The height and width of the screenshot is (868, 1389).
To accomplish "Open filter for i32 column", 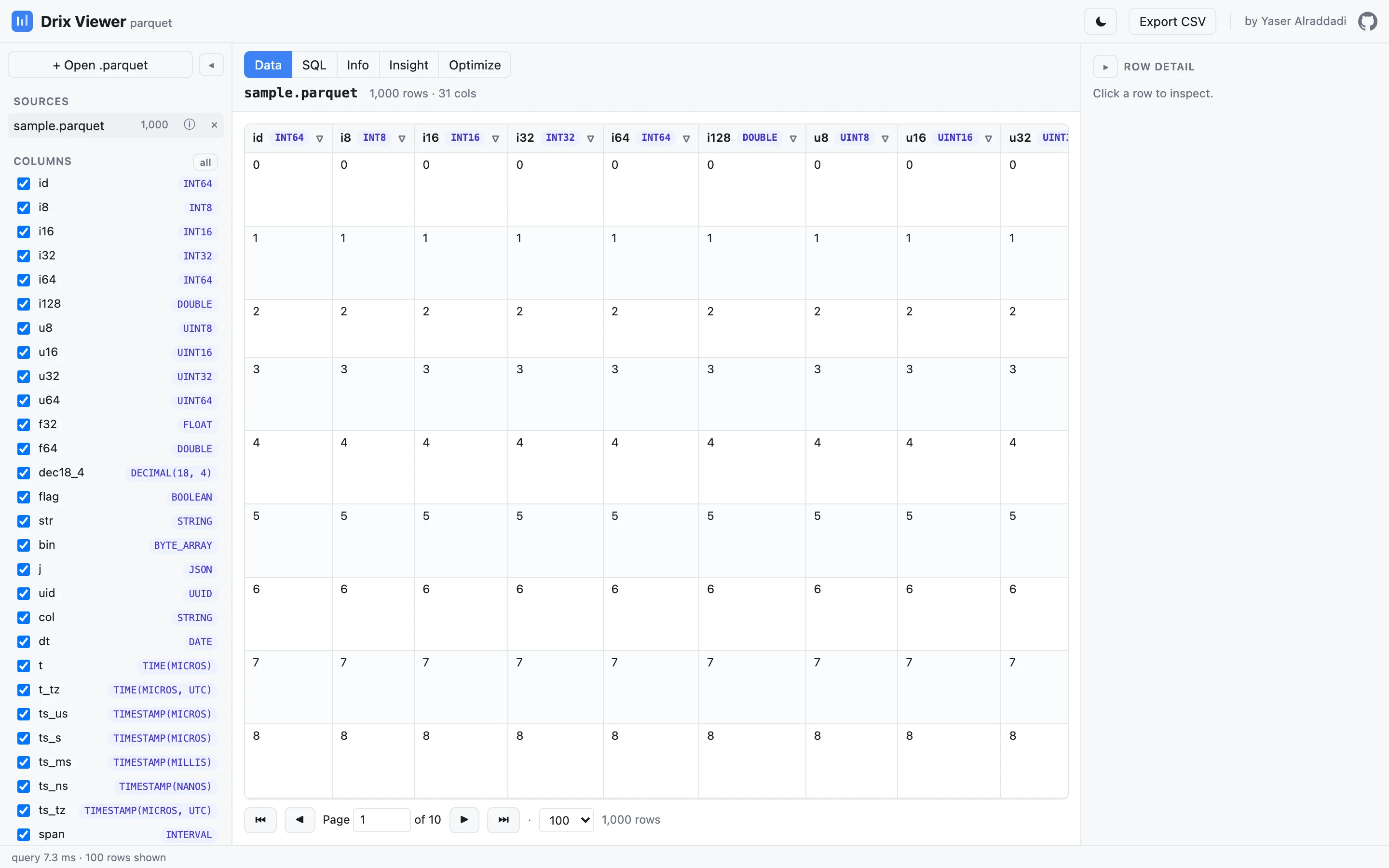I will 591,138.
